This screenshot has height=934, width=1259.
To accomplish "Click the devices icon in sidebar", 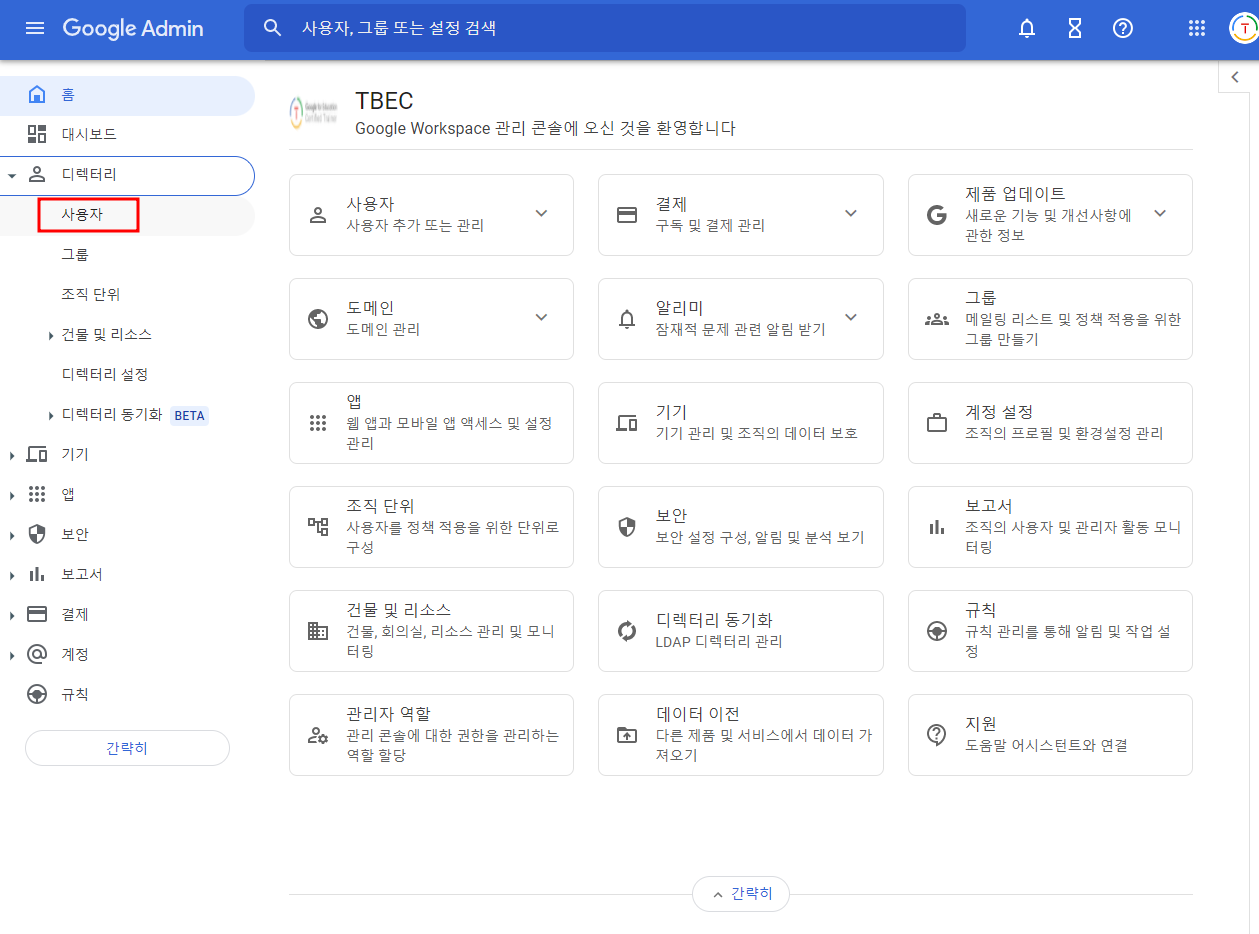I will point(37,454).
